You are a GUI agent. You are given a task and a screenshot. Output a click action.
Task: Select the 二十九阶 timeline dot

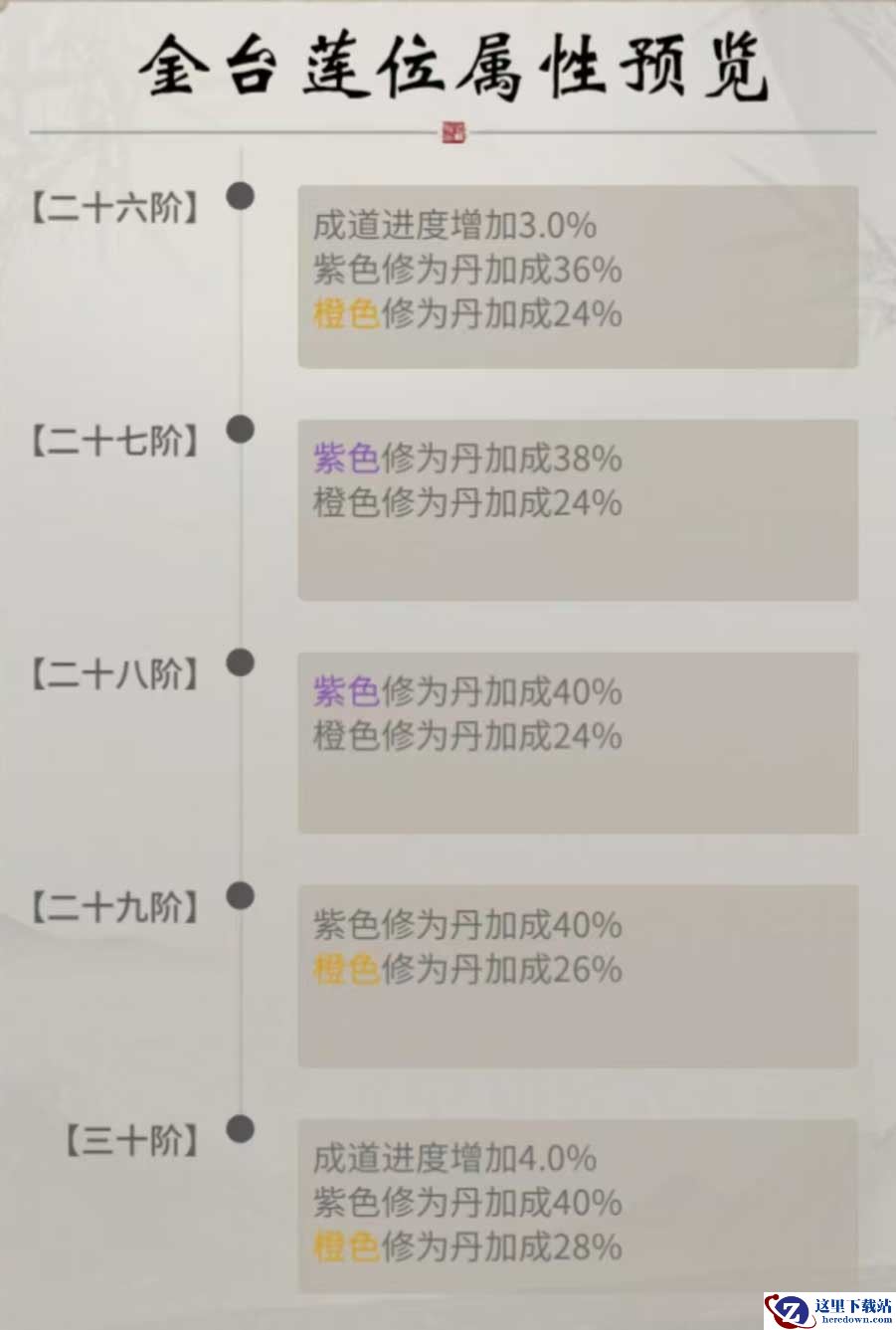(240, 896)
